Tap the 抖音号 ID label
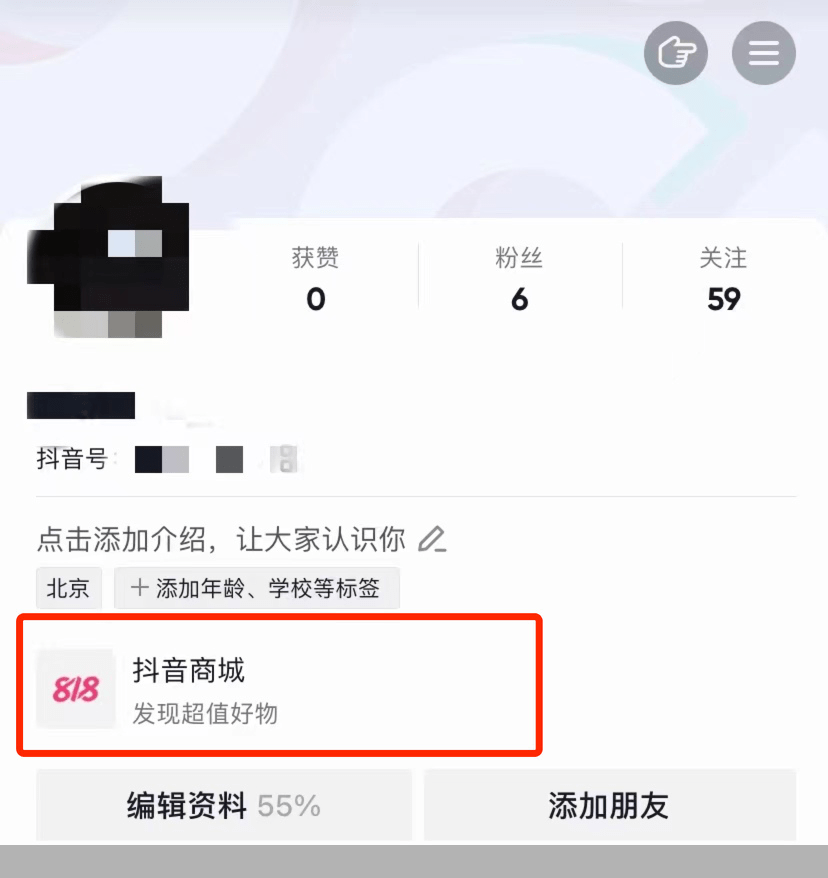The image size is (828, 878). coord(72,459)
